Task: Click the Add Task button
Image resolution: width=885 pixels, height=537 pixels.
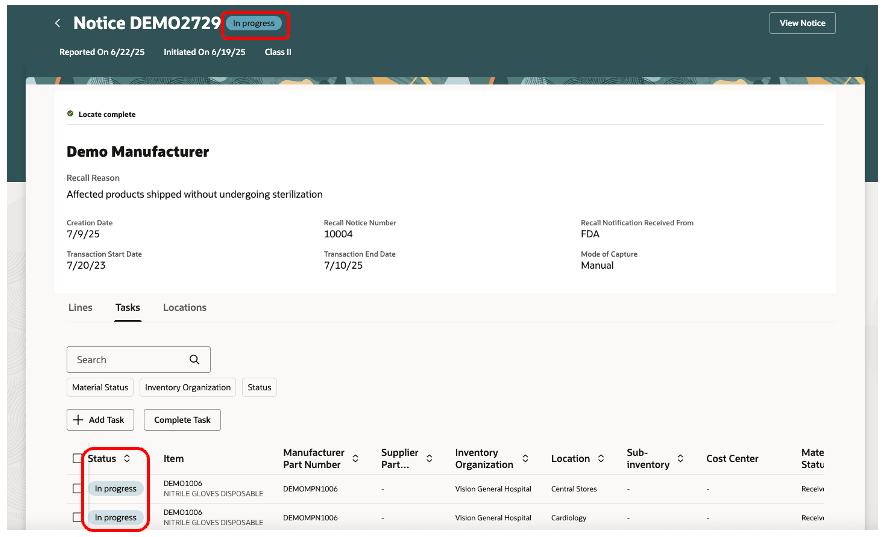Action: click(x=100, y=420)
